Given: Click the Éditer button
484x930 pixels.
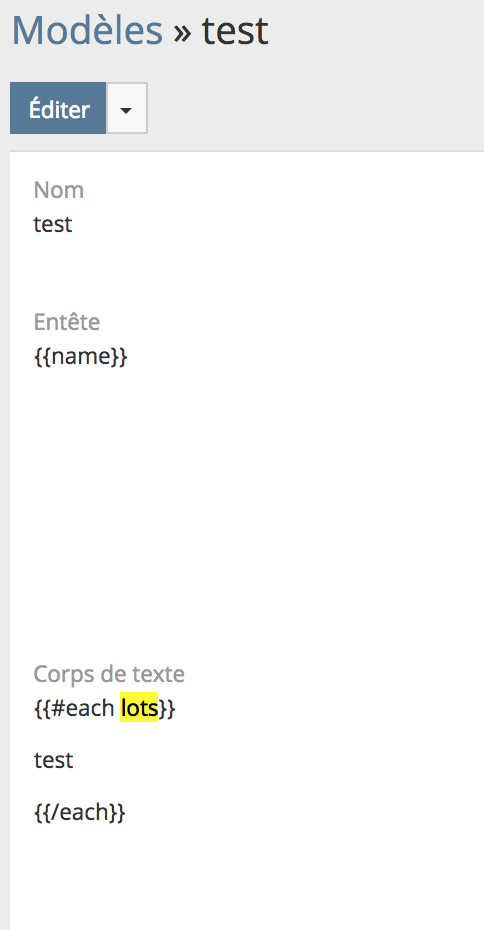Looking at the screenshot, I should coord(58,108).
